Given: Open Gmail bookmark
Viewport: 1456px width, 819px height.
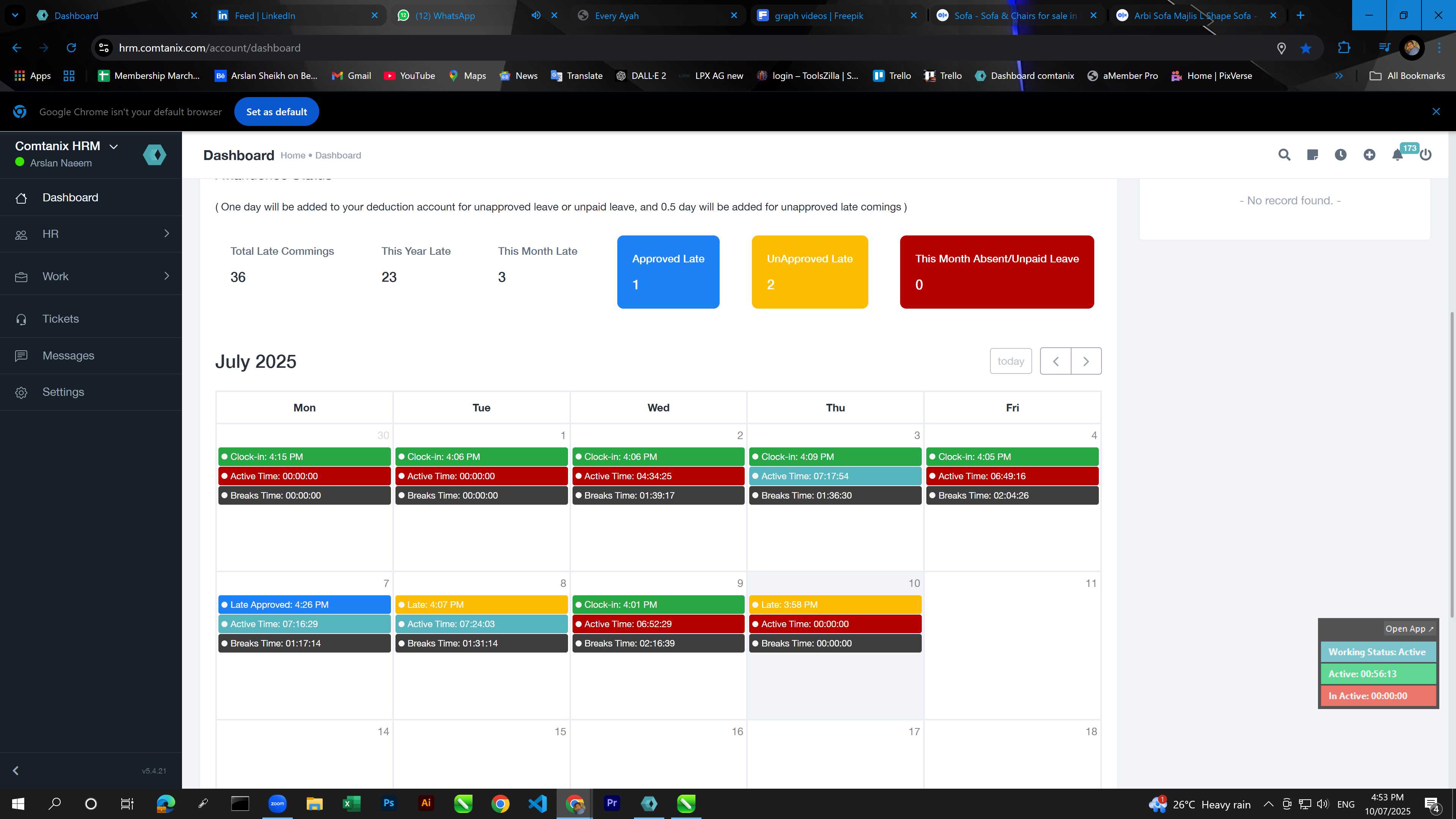Looking at the screenshot, I should coord(351,76).
